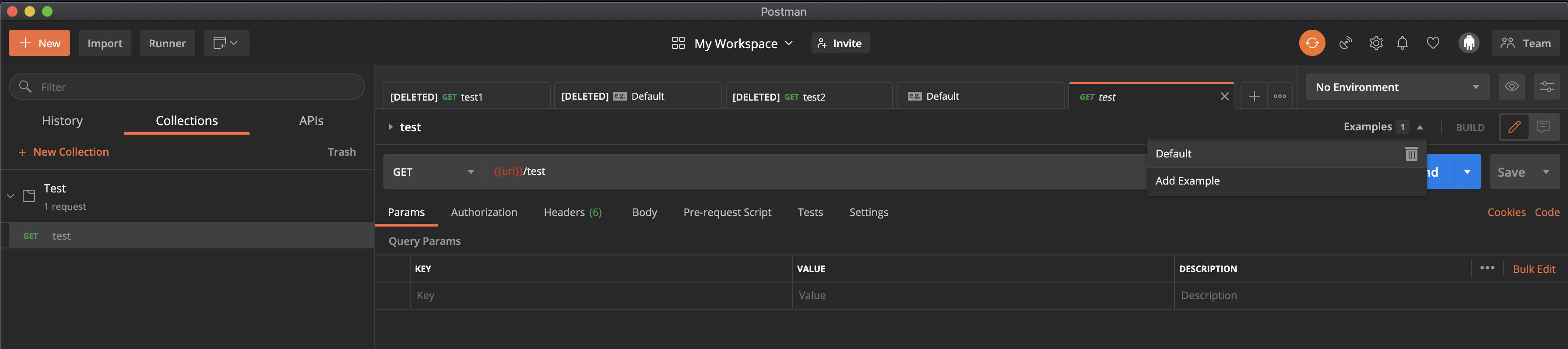
Task: Open the comments icon next to pencil
Action: (1543, 127)
